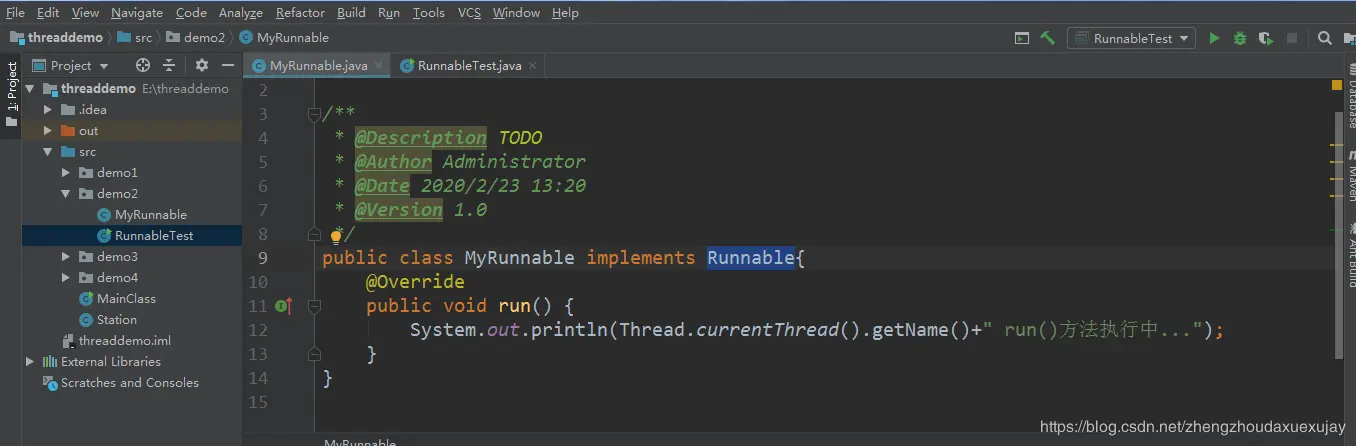Expand the out folder arrow
The image size is (1356, 446).
(x=48, y=131)
